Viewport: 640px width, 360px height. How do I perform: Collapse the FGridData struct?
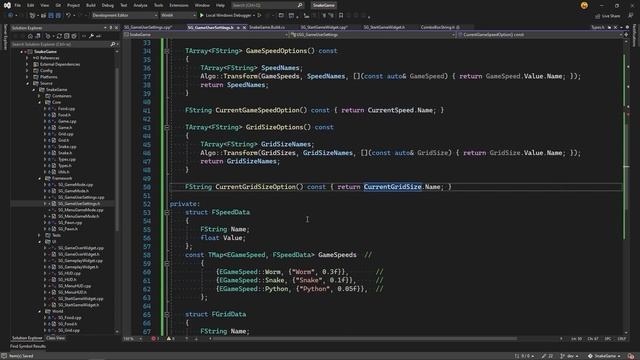(167, 314)
